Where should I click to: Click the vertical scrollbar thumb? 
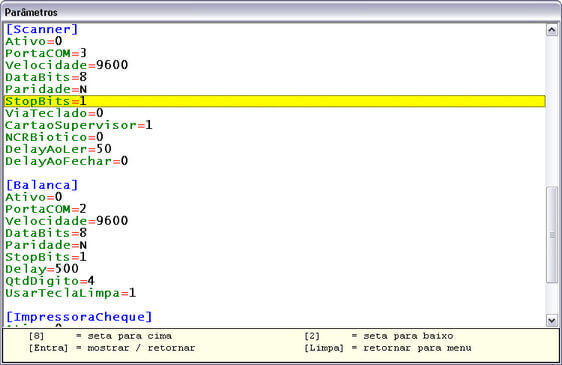[552, 234]
